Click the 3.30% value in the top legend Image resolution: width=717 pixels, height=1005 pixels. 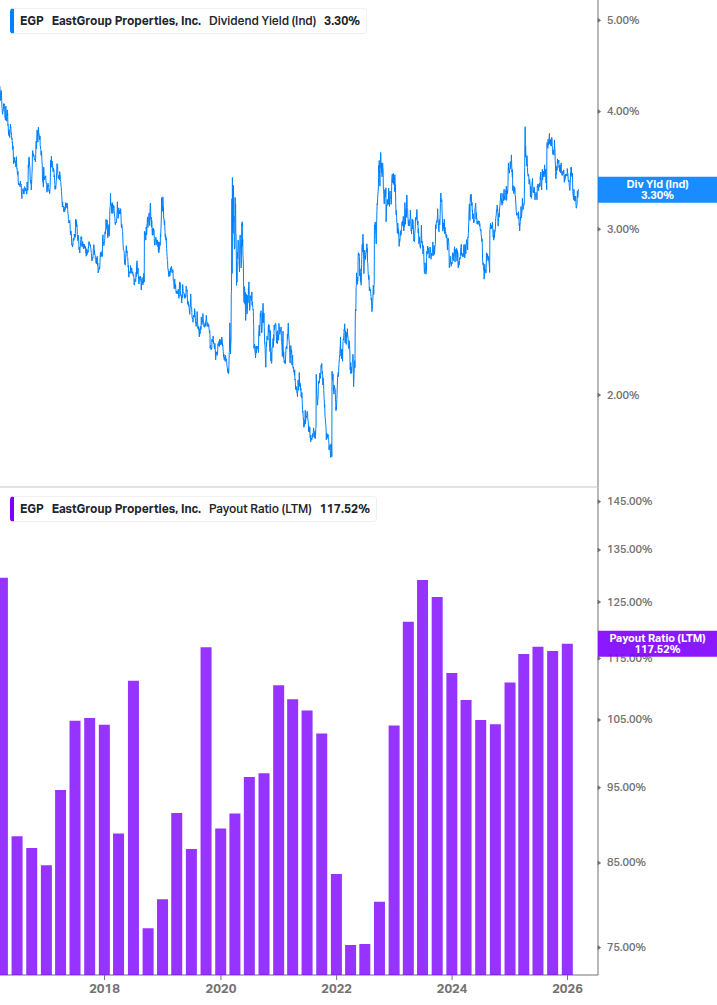342,21
